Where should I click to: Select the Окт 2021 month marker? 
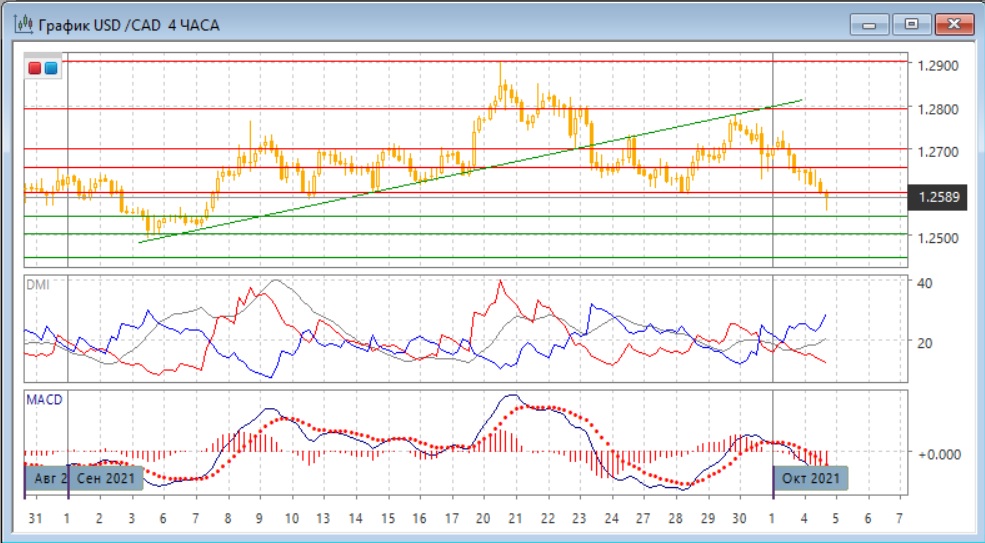pyautogui.click(x=810, y=478)
